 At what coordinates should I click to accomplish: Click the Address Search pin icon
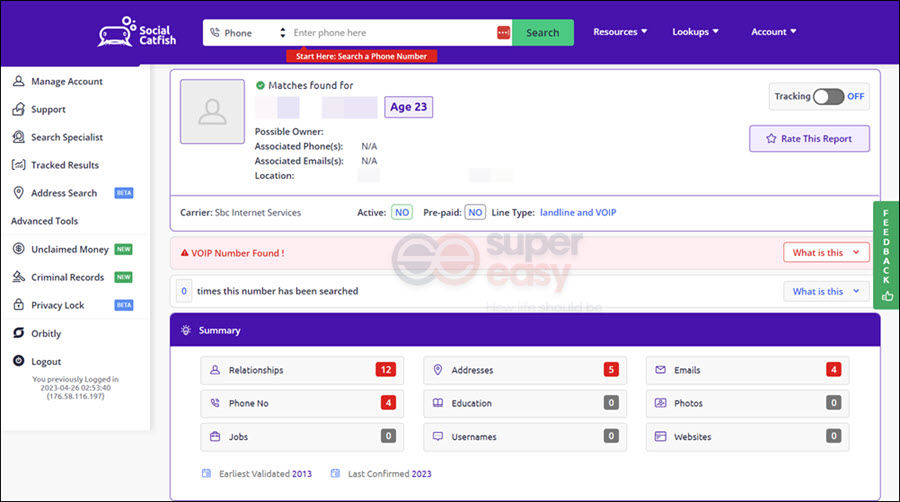[18, 193]
